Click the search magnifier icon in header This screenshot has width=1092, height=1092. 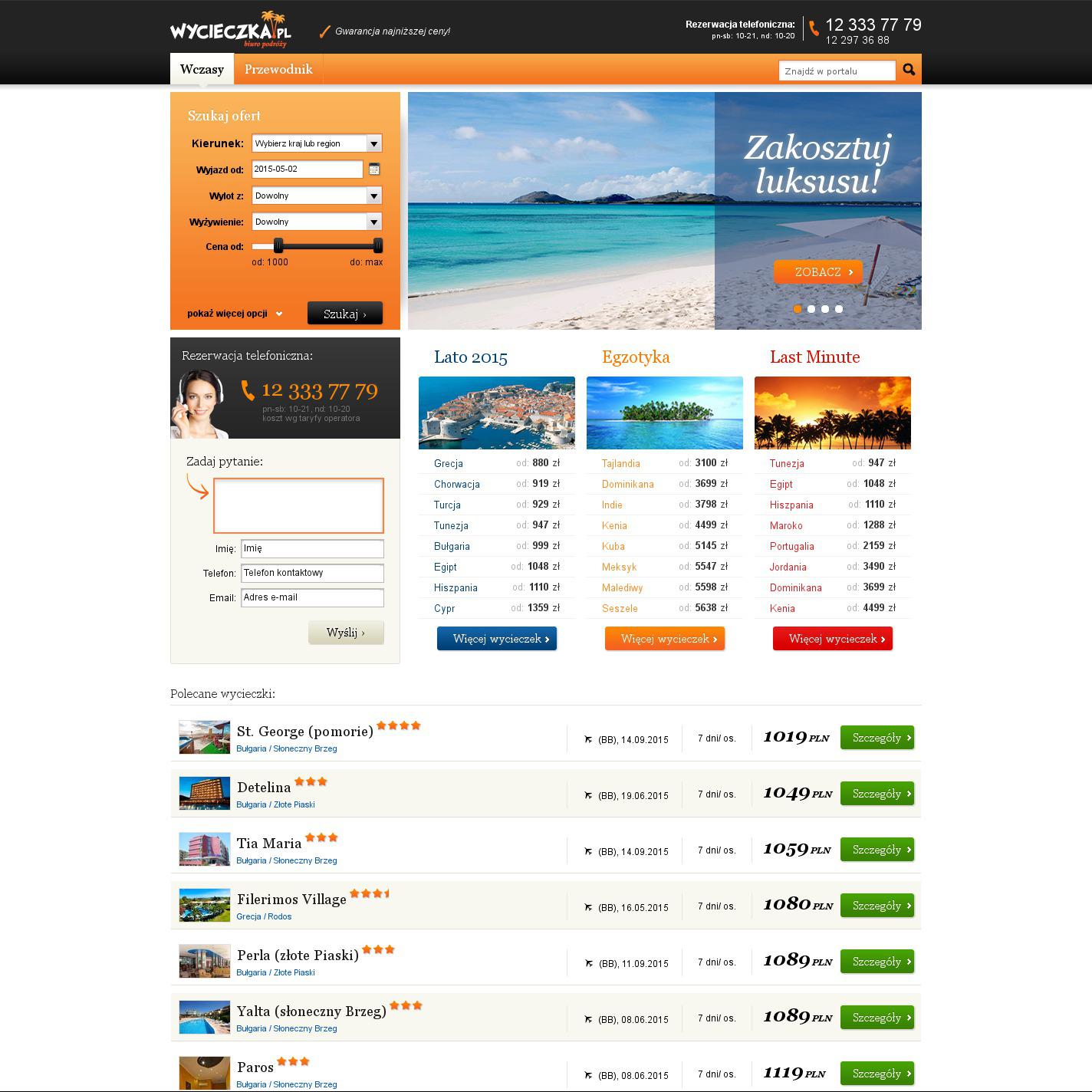909,70
